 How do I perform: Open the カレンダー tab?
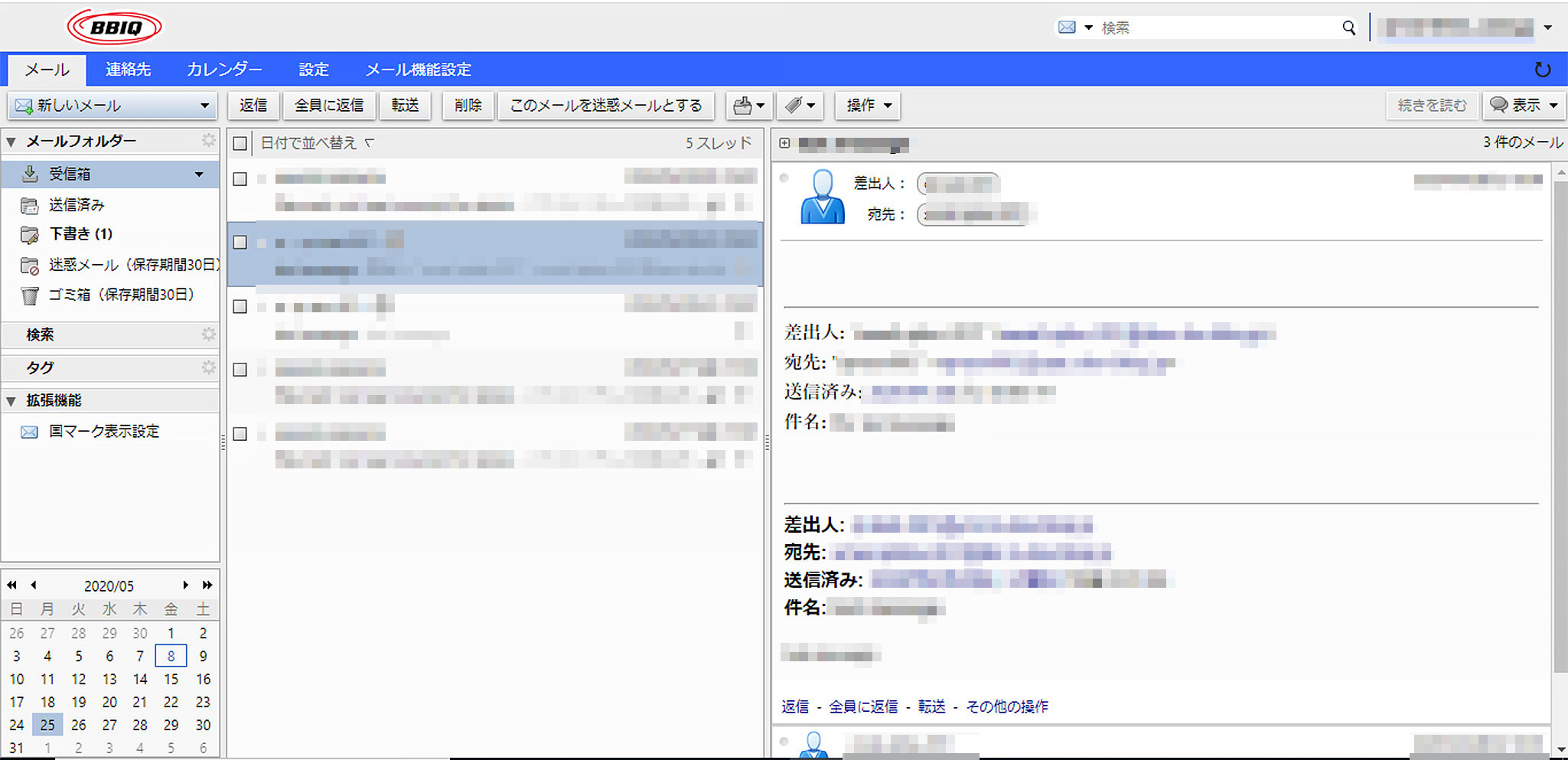coord(224,70)
